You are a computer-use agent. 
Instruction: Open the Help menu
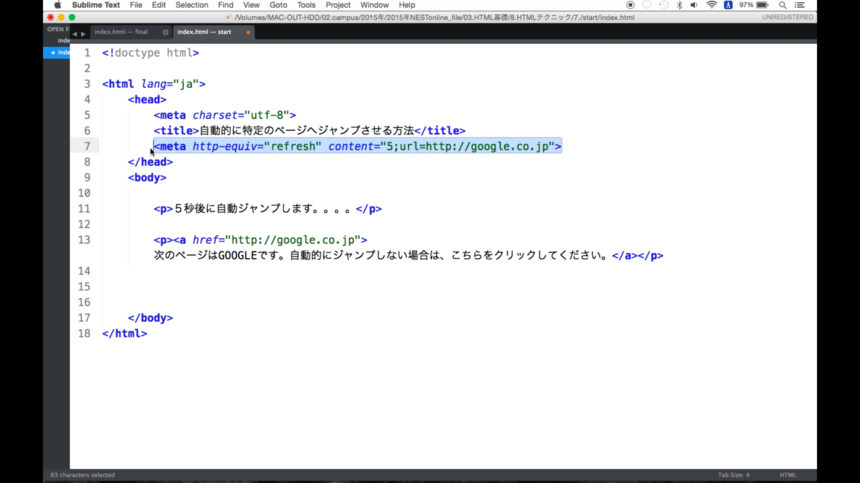406,5
